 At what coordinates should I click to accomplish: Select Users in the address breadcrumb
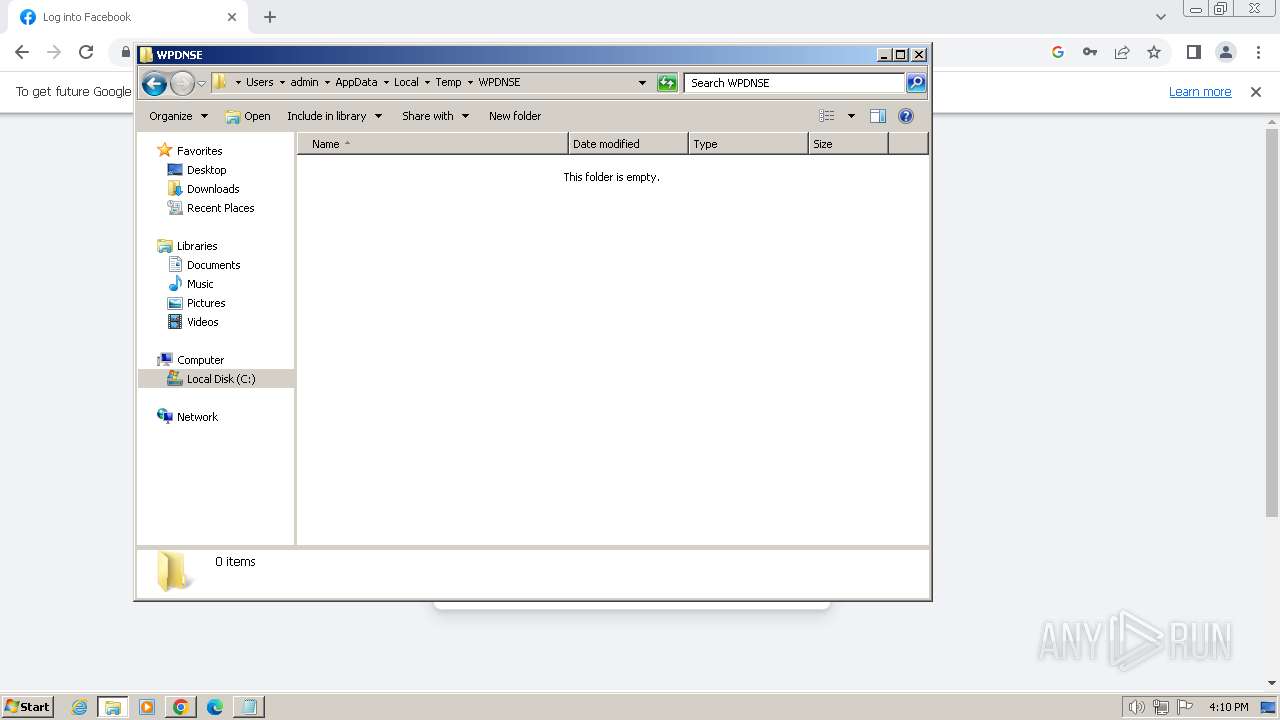pos(260,82)
